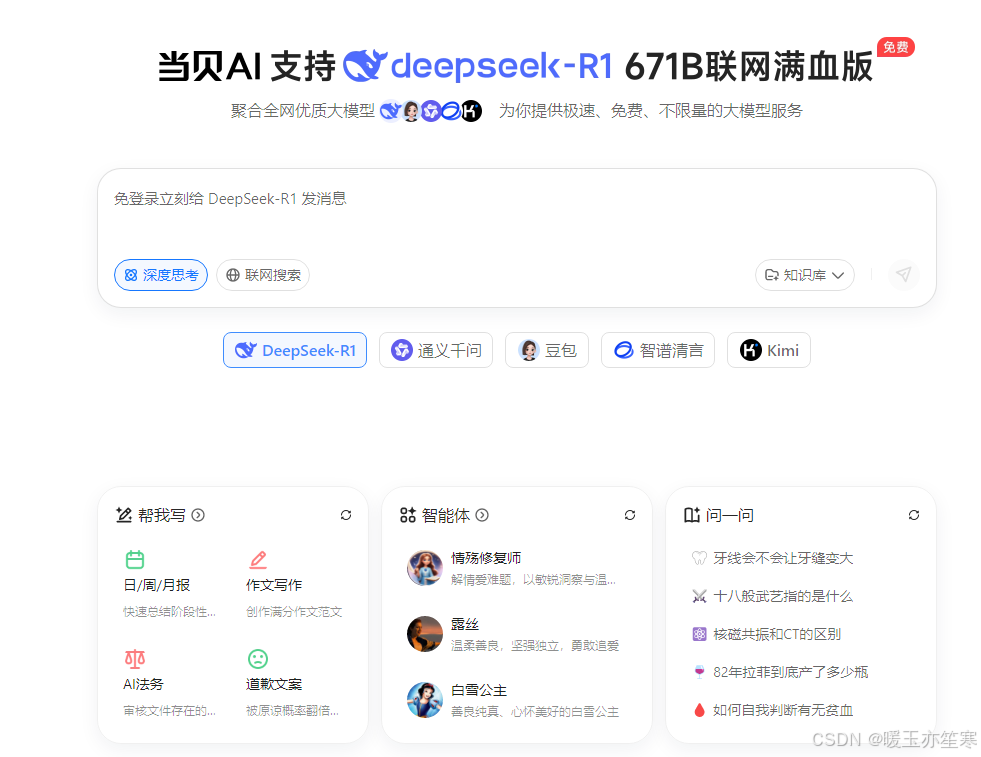
Task: Click the 快速总结阶段性 description text
Action: coord(169,612)
